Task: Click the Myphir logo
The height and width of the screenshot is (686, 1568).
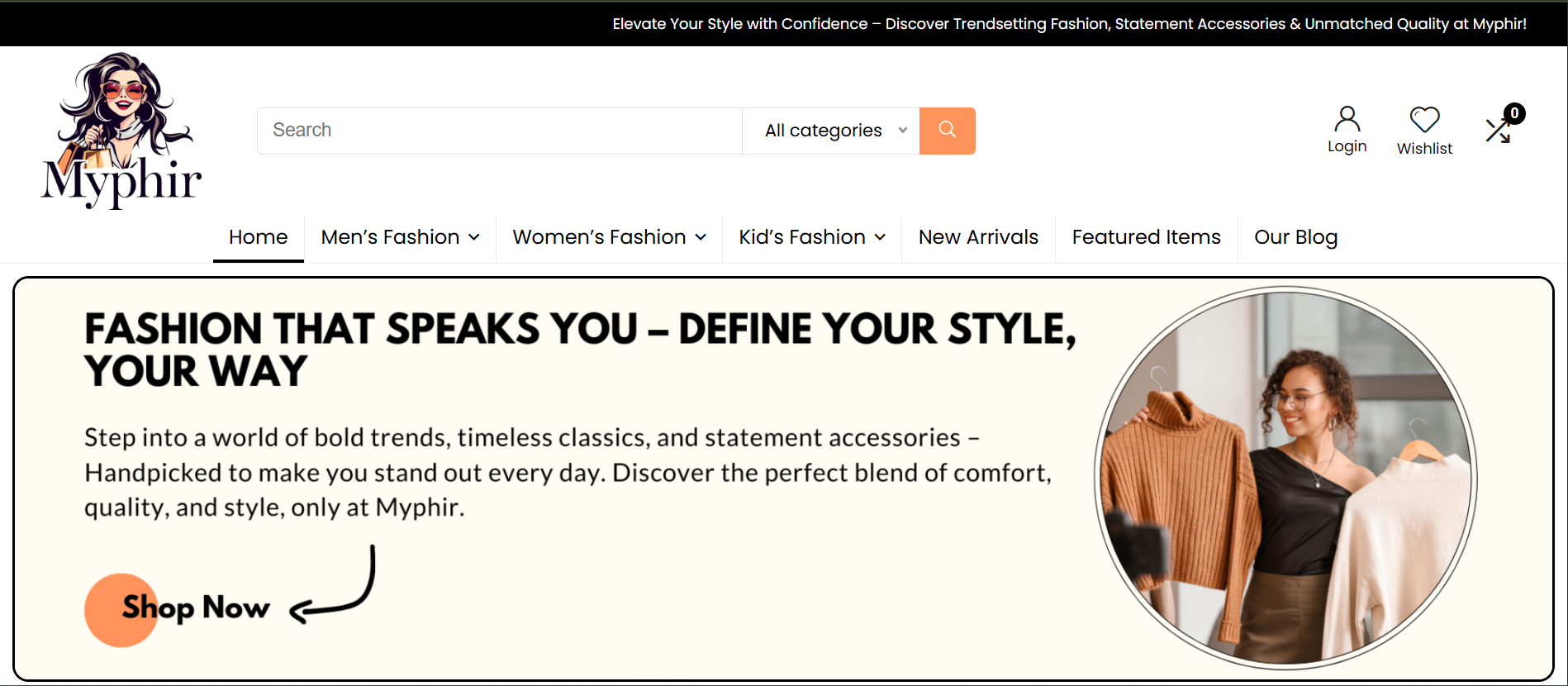Action: click(121, 131)
